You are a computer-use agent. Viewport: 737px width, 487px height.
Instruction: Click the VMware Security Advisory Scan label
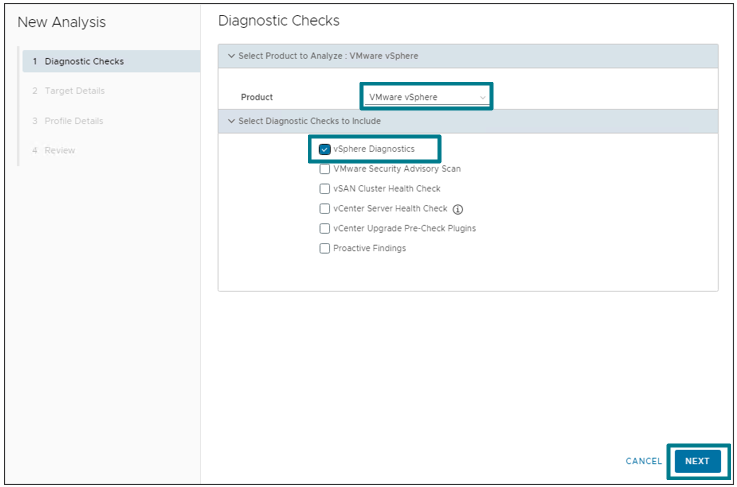[x=397, y=169]
